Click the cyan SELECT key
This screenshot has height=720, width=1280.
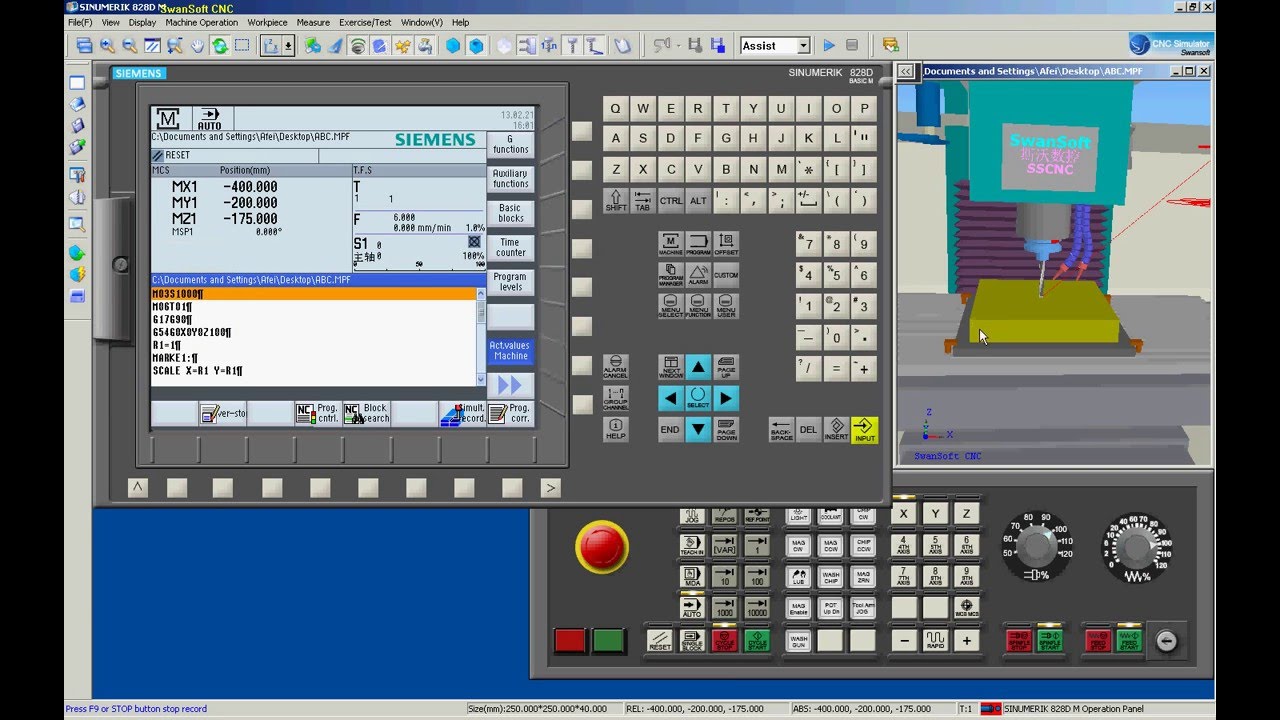[x=698, y=398]
